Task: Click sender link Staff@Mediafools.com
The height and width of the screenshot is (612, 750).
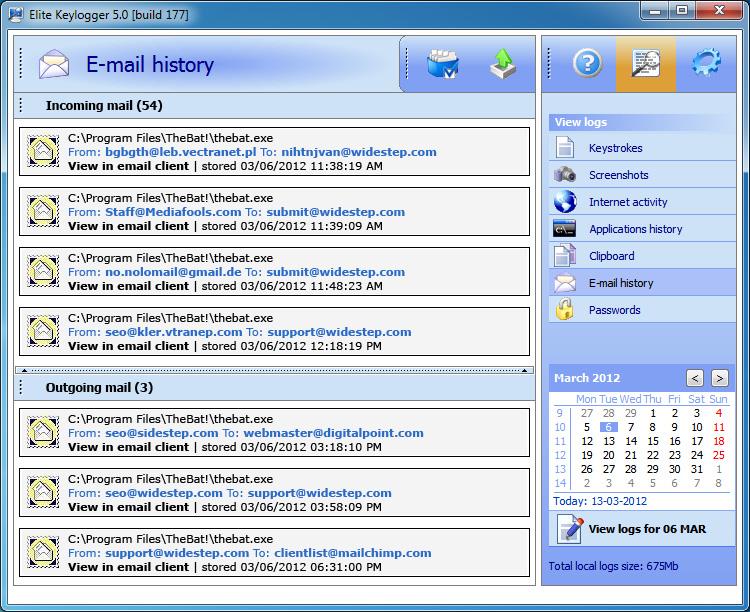Action: click(173, 212)
